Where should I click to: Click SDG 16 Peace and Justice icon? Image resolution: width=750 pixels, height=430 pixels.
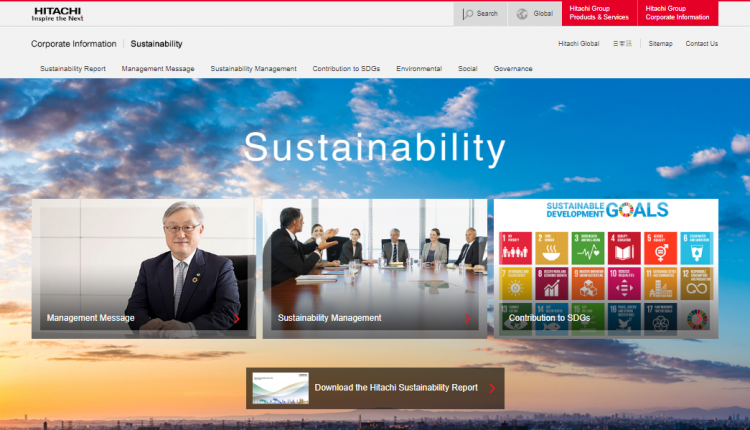pyautogui.click(x=624, y=319)
